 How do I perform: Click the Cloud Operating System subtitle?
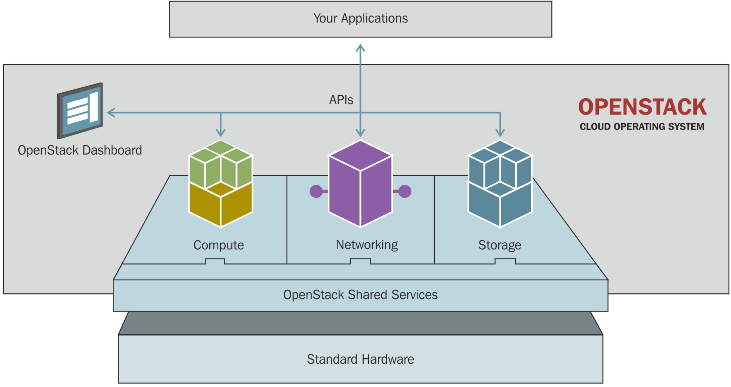[x=642, y=127]
